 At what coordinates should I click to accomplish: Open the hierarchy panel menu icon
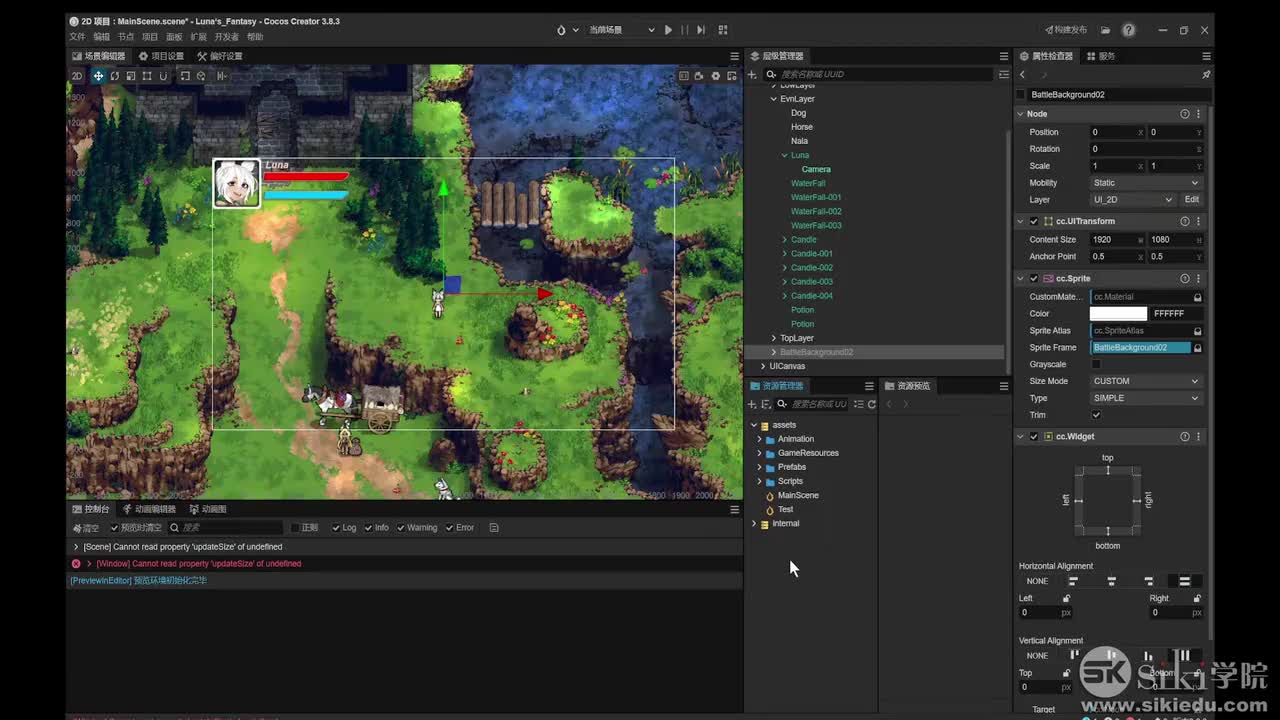(1004, 56)
